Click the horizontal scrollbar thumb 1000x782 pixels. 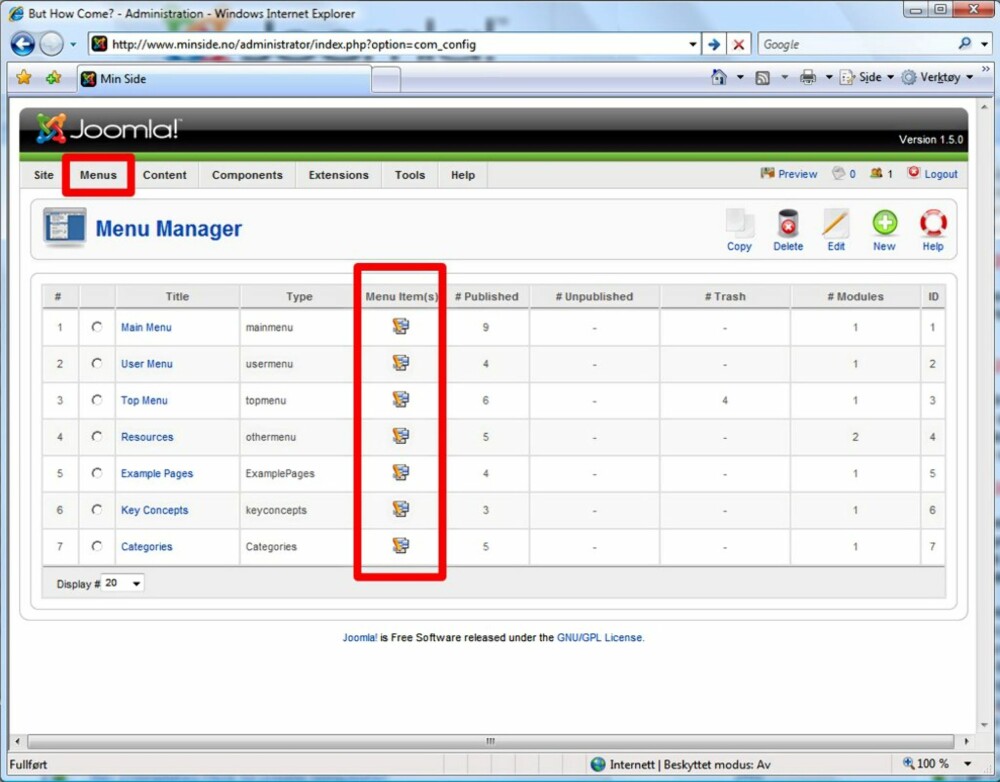click(490, 741)
